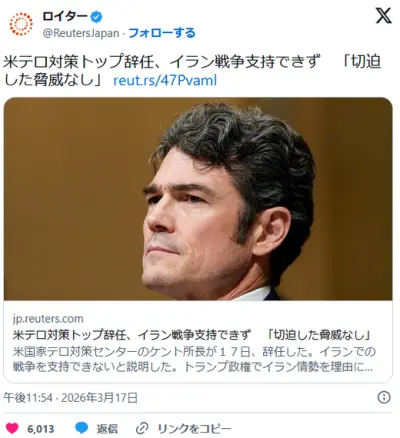Click the blue verified badge

point(97,16)
